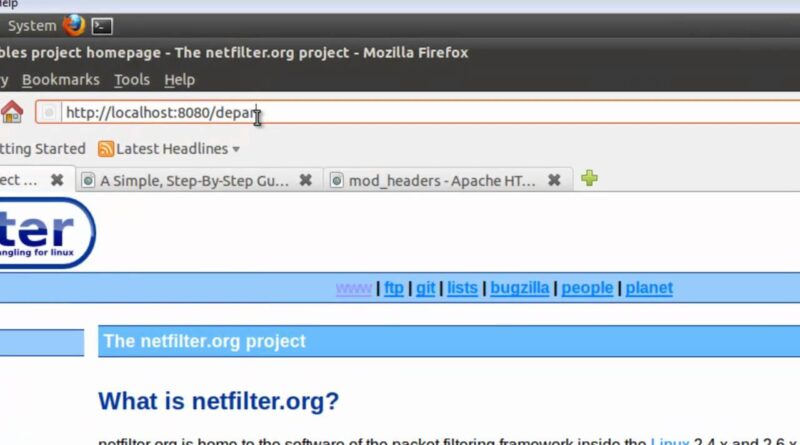
Task: Close the netfilter project tab
Action: [x=57, y=180]
